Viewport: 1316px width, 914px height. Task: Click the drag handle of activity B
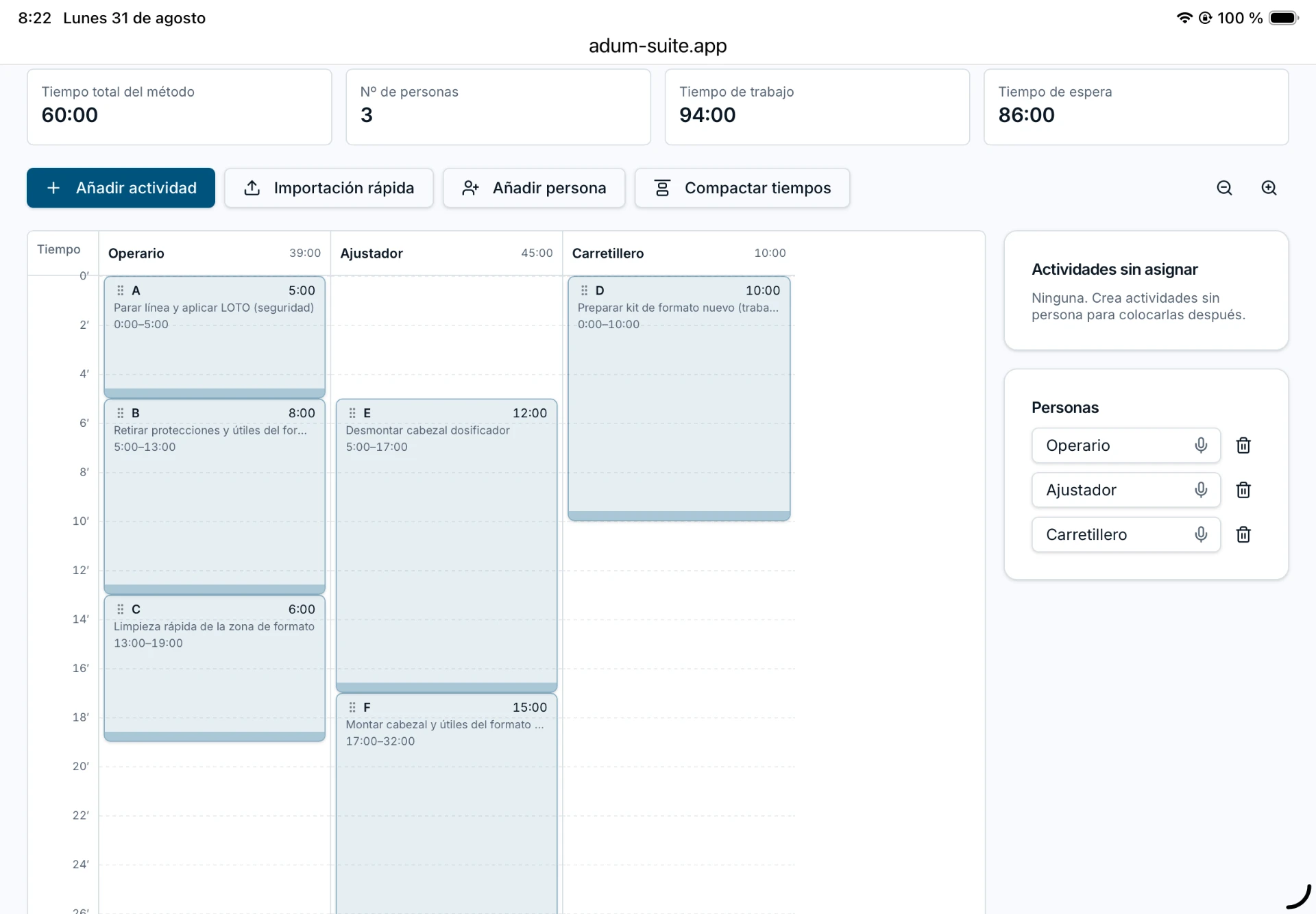(121, 413)
